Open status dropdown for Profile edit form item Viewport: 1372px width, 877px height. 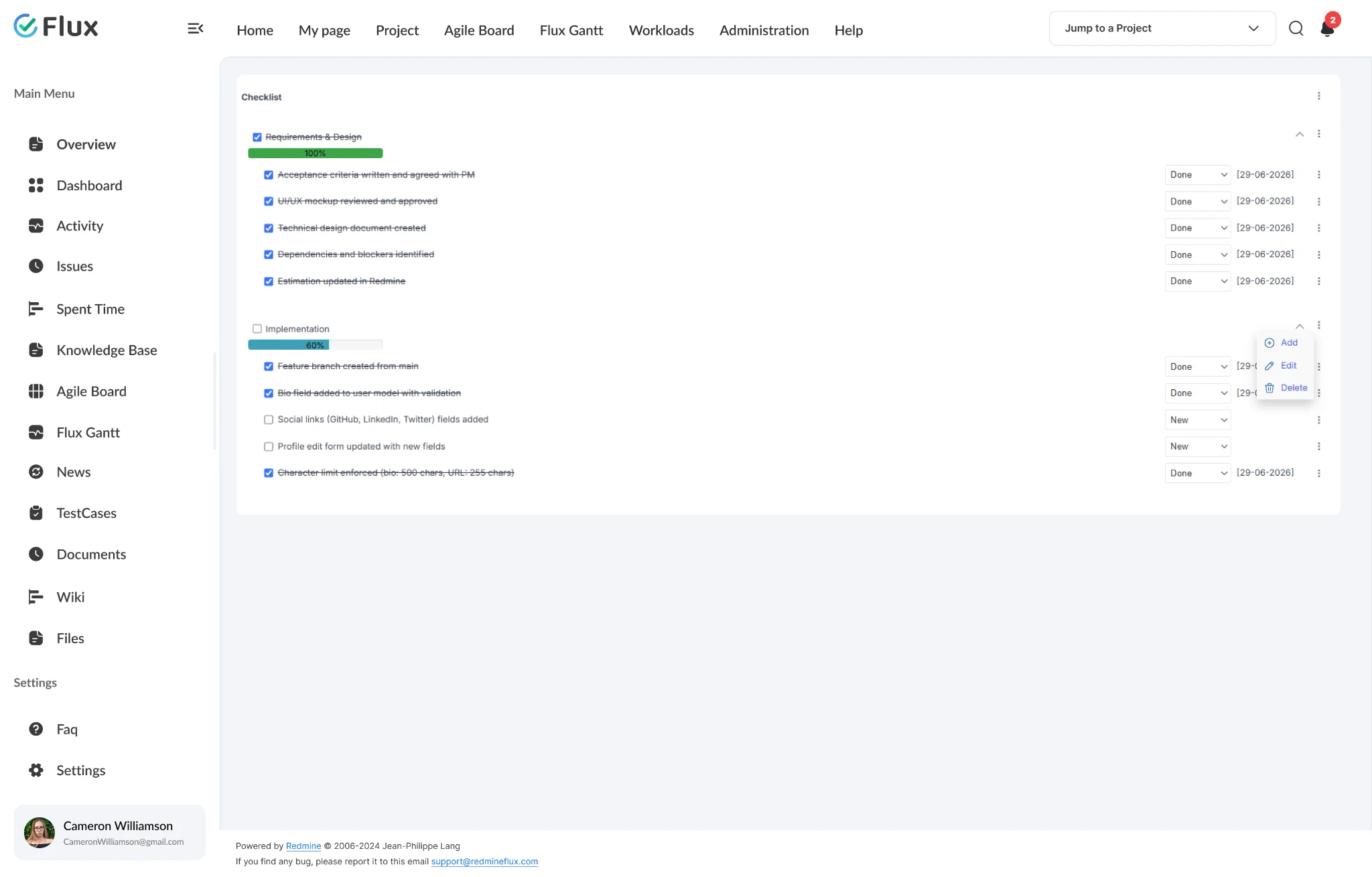1197,446
